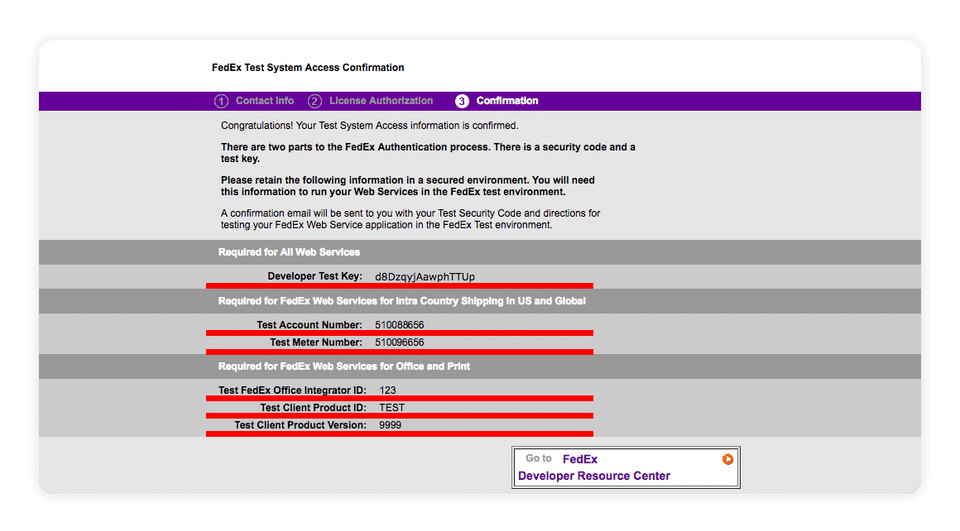Click the Test Client Product ID label
960x531 pixels.
[313, 407]
